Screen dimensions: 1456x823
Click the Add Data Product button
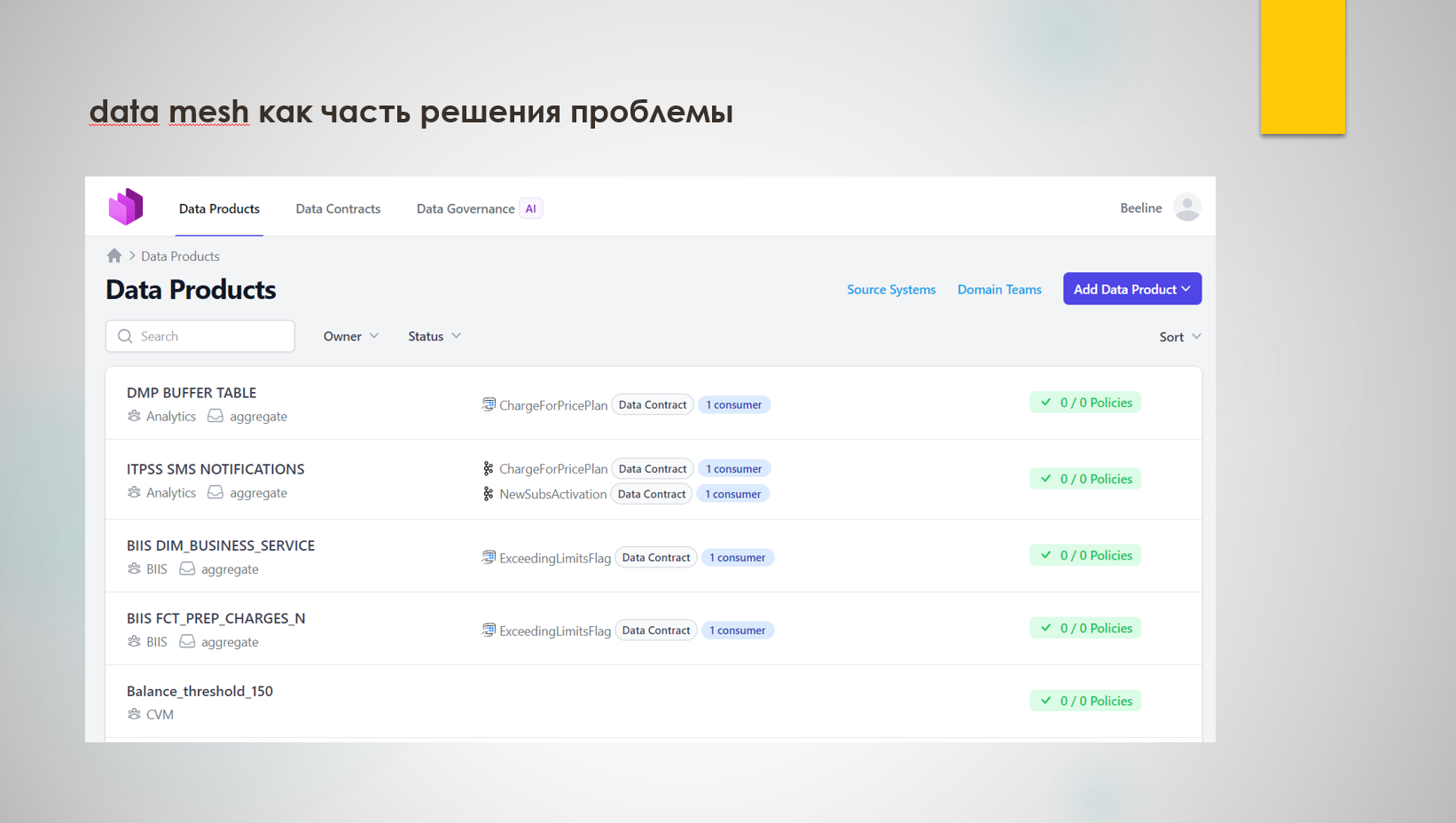point(1131,289)
